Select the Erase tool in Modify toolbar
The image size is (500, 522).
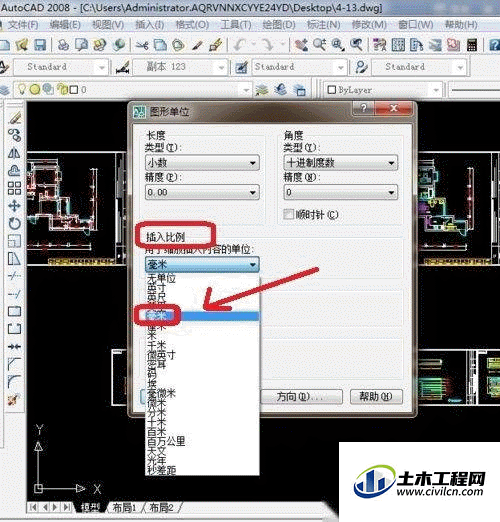pyautogui.click(x=14, y=118)
